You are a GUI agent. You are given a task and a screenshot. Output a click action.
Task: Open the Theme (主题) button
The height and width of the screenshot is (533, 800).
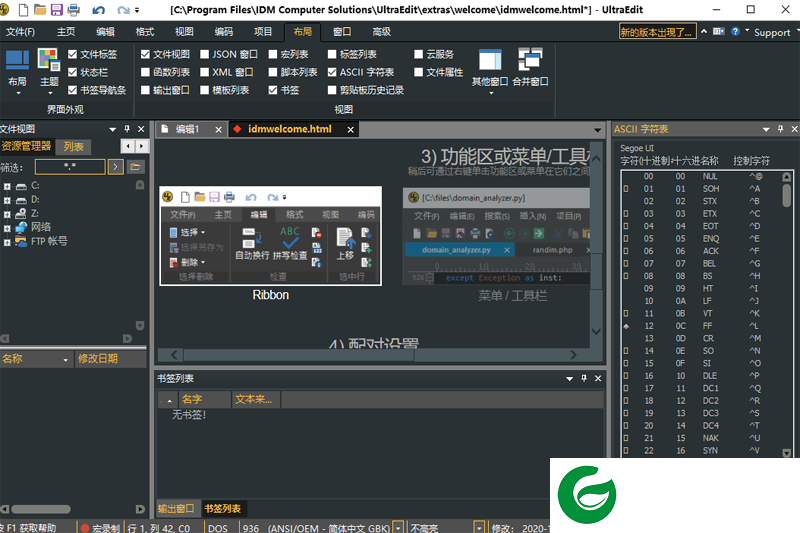click(x=49, y=71)
